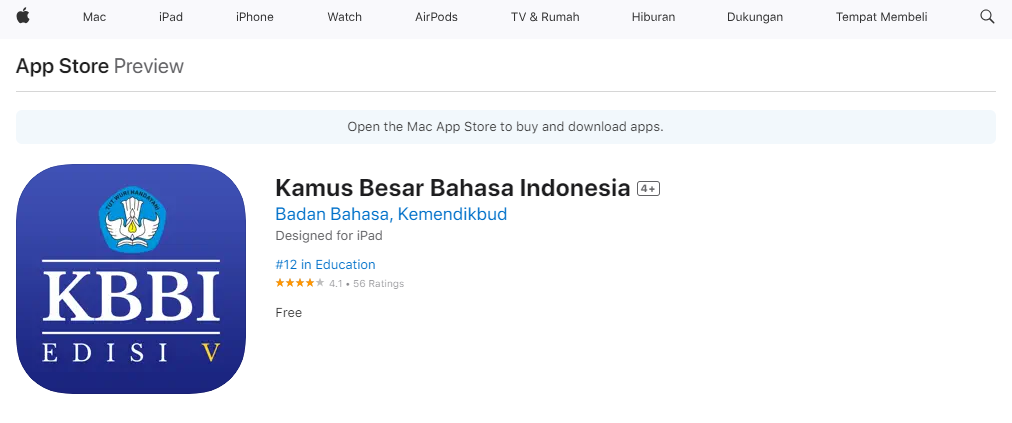1012x423 pixels.
Task: Click the KBBI Edisi V app icon
Action: tap(131, 279)
